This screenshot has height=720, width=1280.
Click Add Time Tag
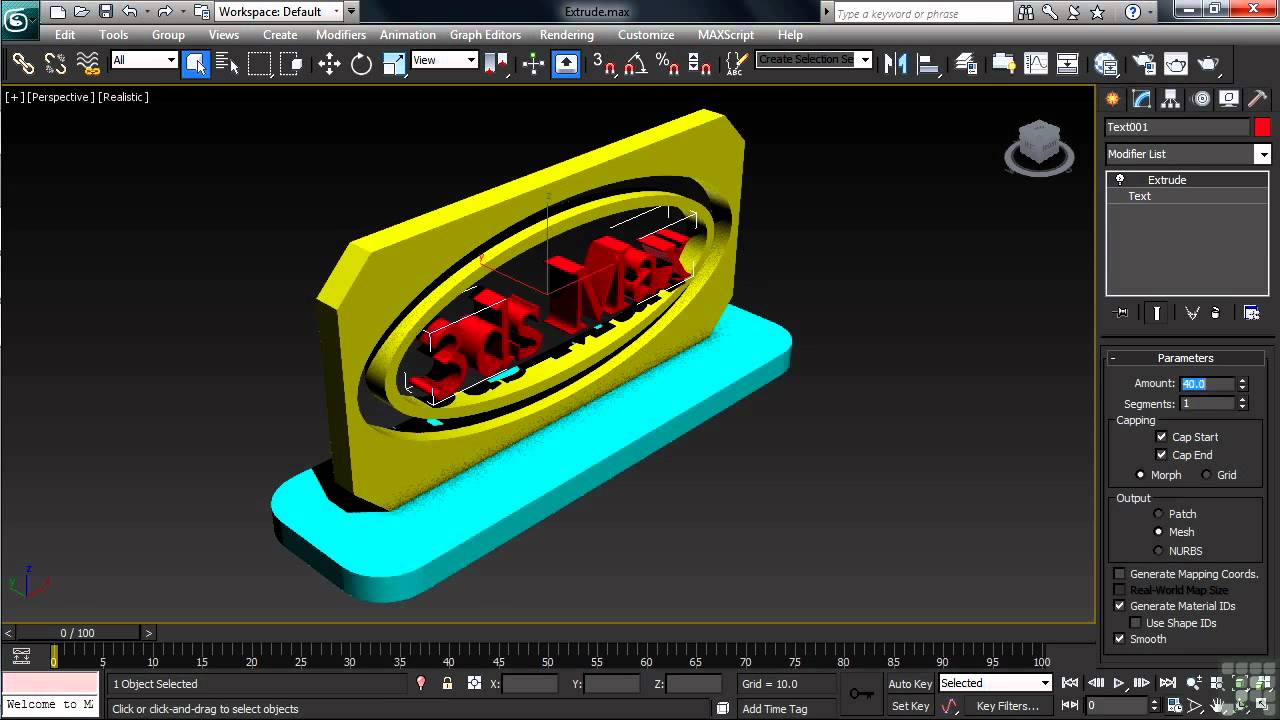point(774,709)
